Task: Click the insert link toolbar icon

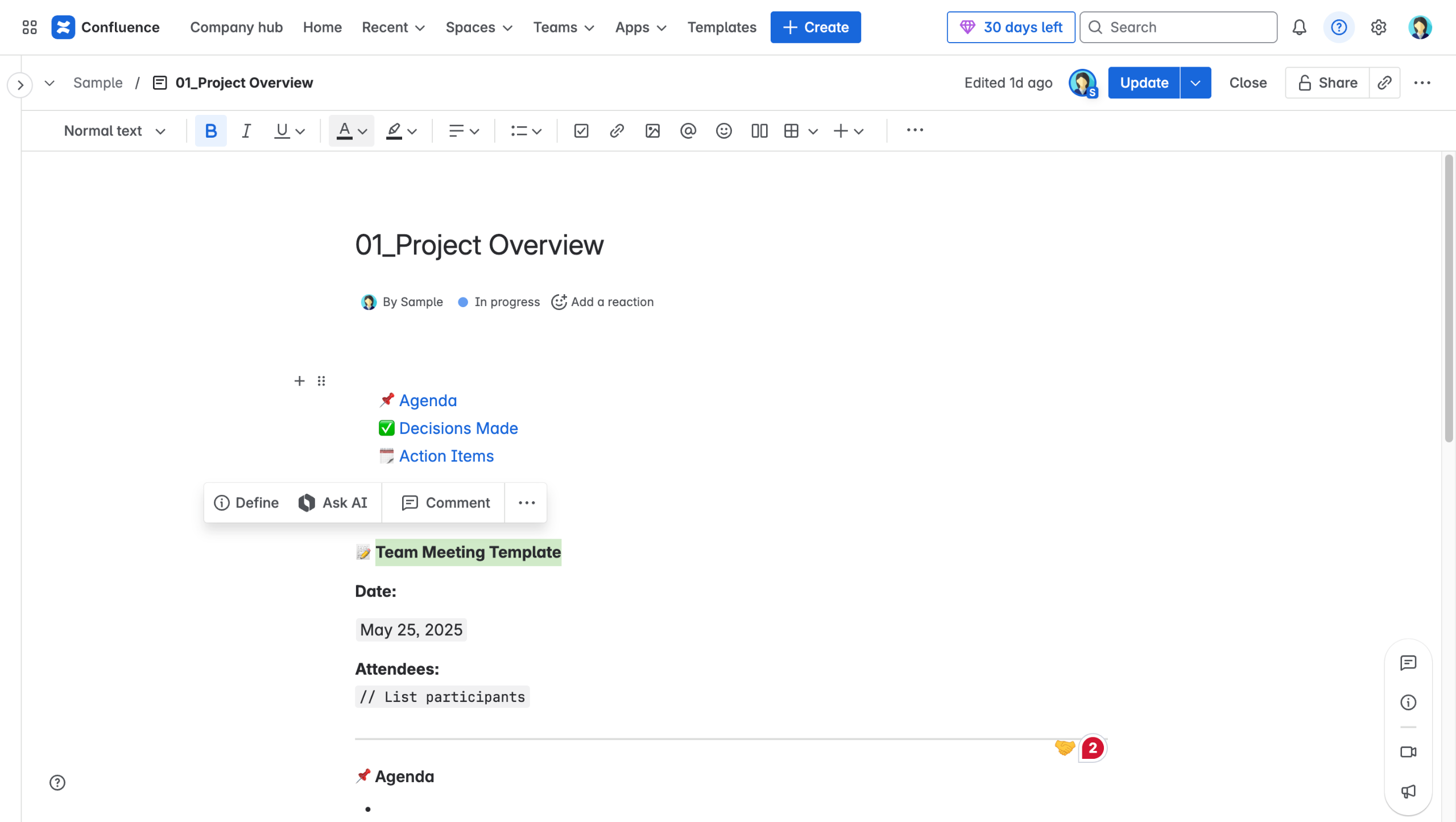Action: pyautogui.click(x=617, y=131)
